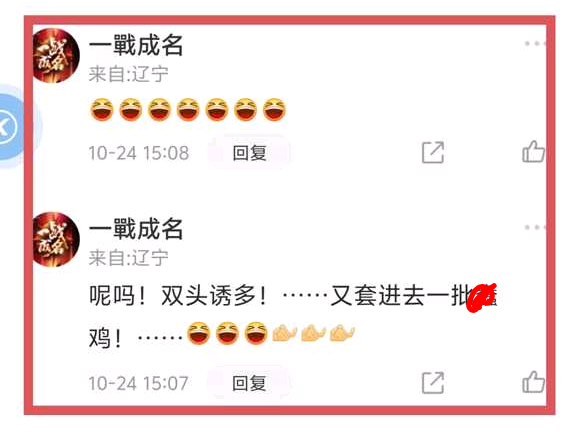The height and width of the screenshot is (440, 565).
Task: Open username 一戰成名 on first comment
Action: (136, 45)
